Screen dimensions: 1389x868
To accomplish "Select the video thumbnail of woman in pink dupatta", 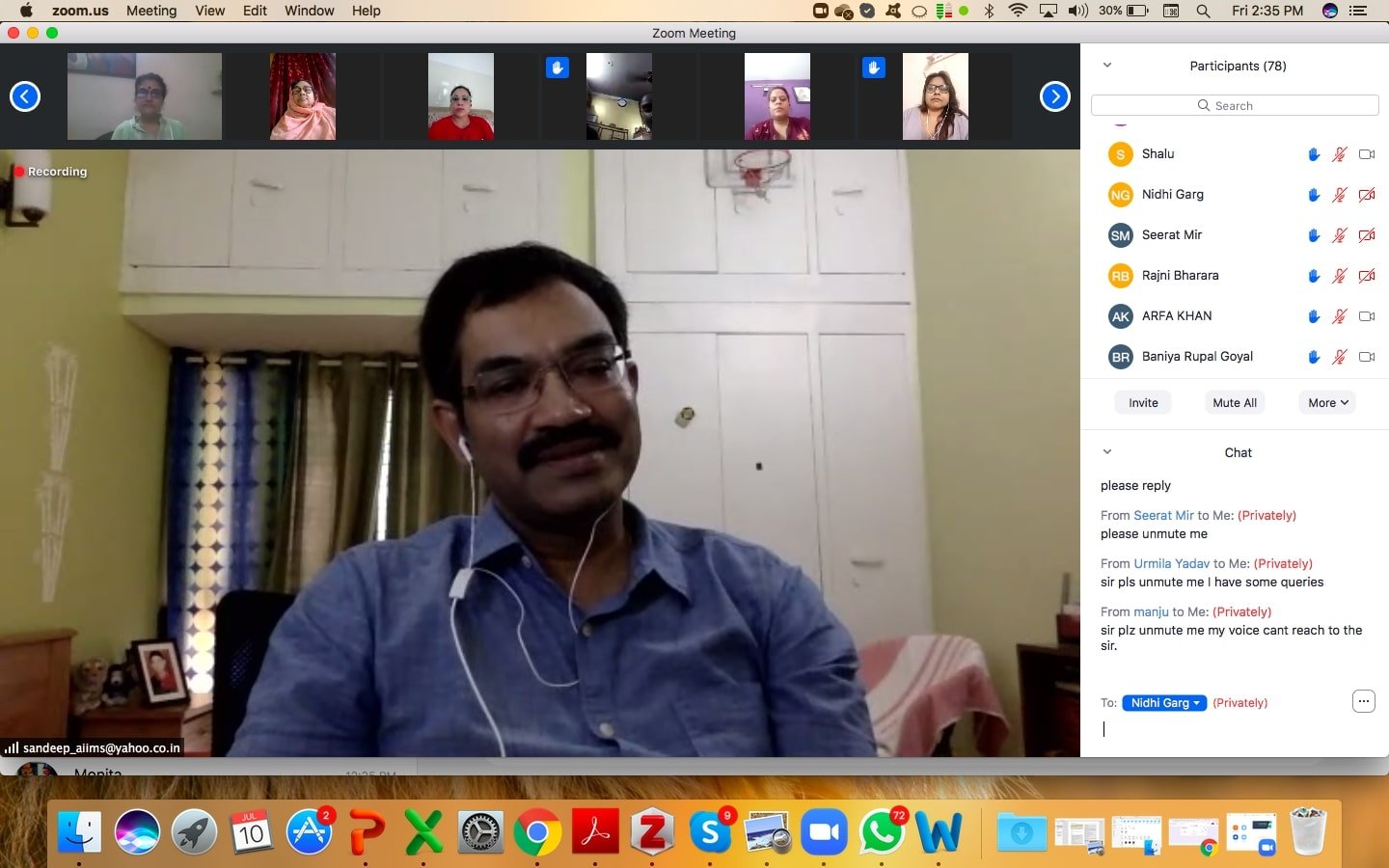I will pyautogui.click(x=303, y=96).
